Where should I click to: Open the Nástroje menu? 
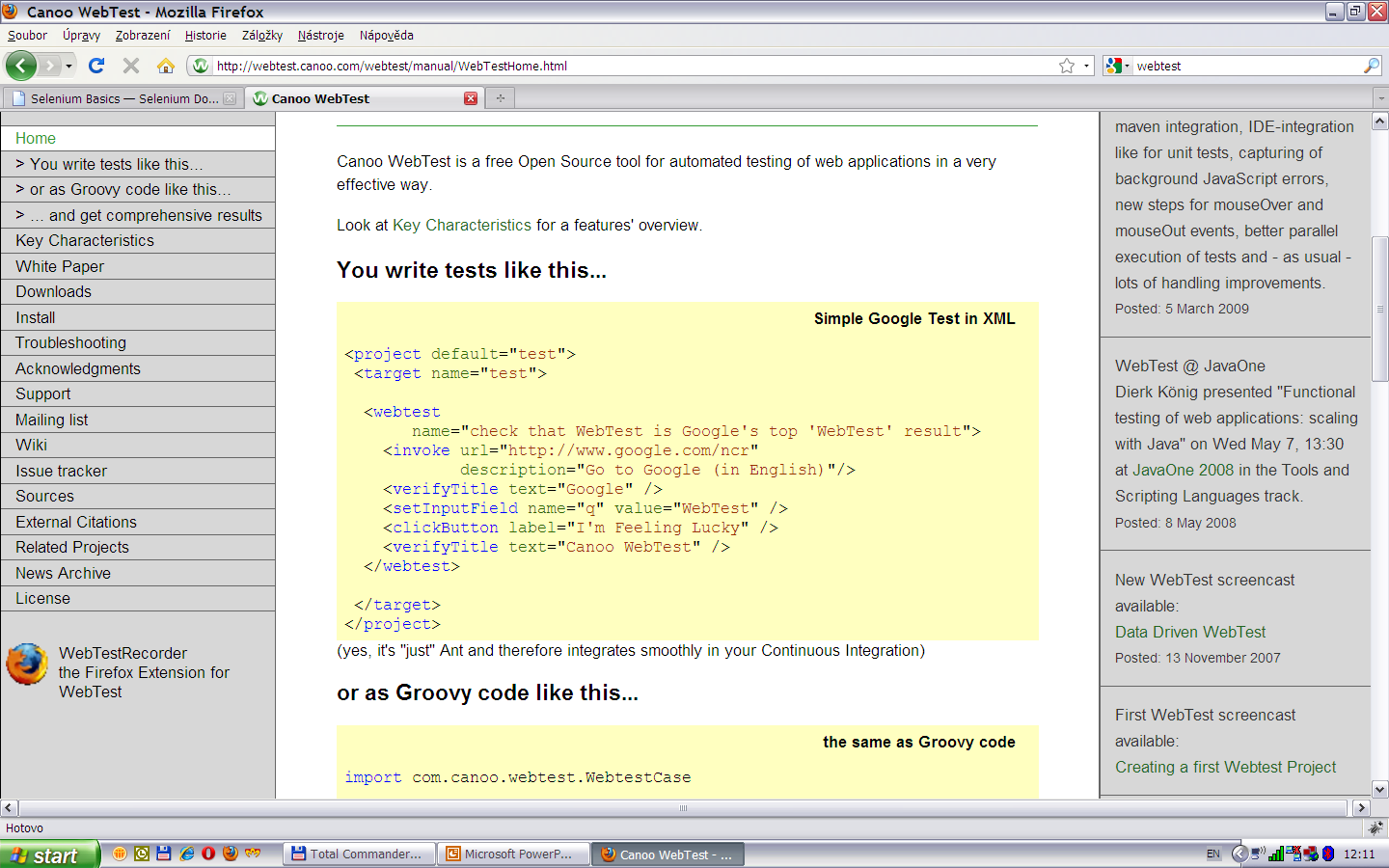click(321, 36)
